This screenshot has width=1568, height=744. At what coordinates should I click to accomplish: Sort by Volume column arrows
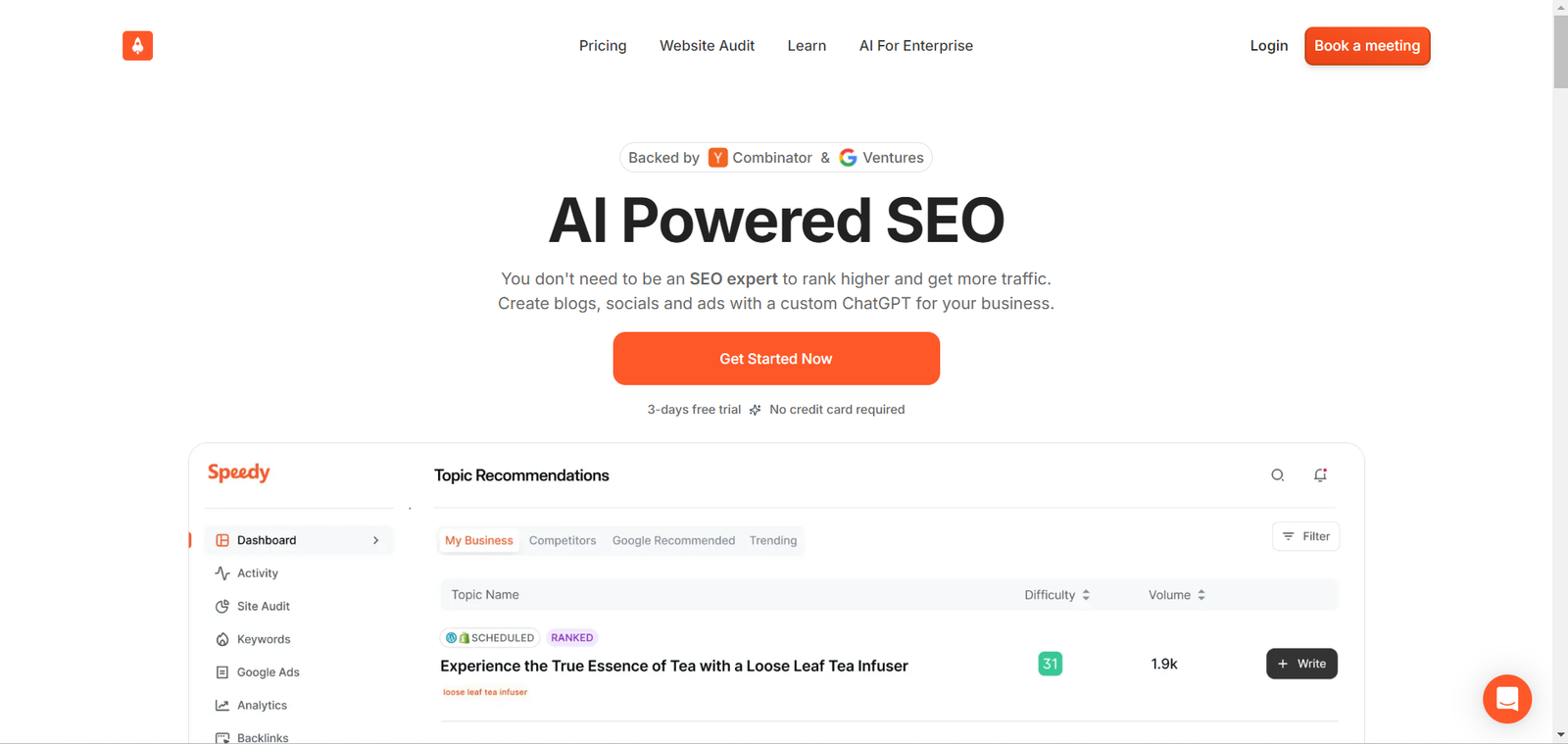[x=1201, y=595]
